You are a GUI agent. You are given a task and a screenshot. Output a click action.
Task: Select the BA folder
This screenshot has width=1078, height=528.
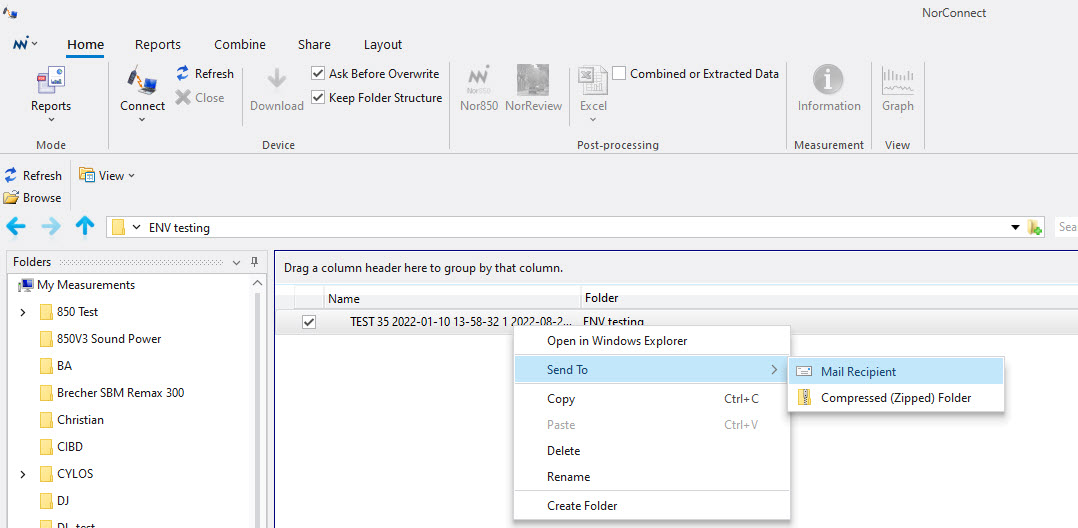[56, 366]
